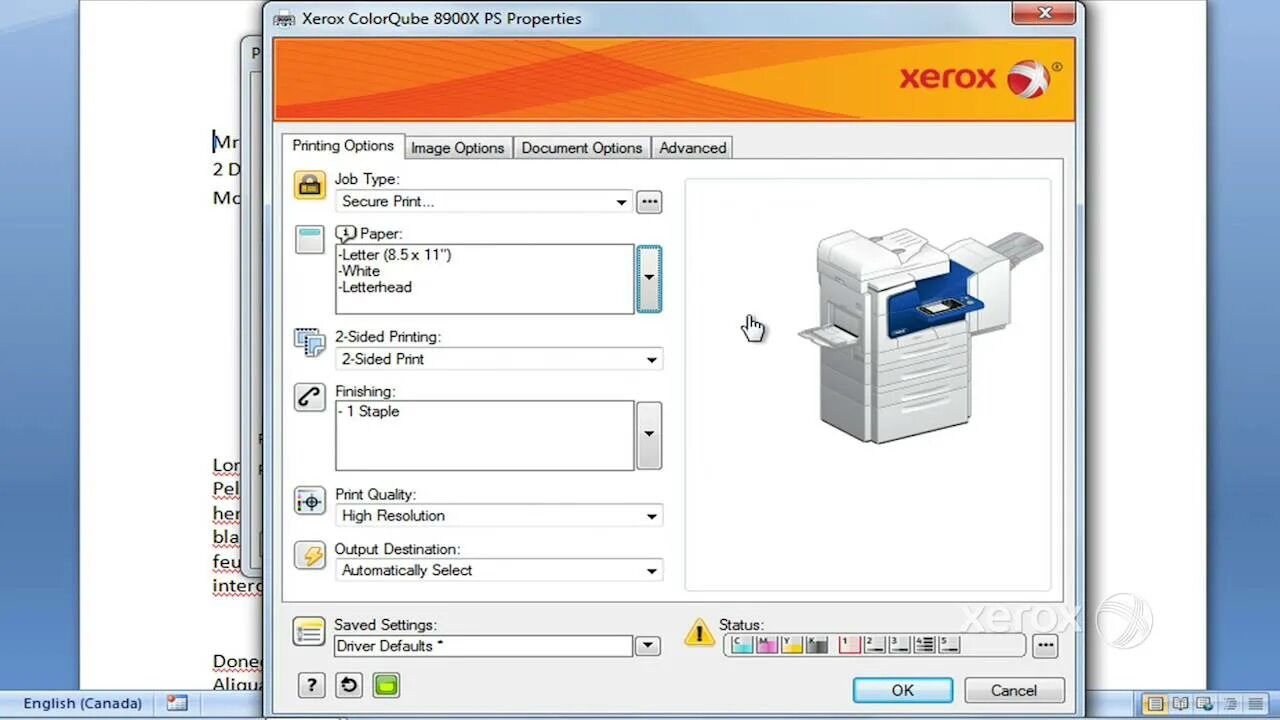Click the Print Quality target icon
The height and width of the screenshot is (720, 1280).
coord(310,500)
